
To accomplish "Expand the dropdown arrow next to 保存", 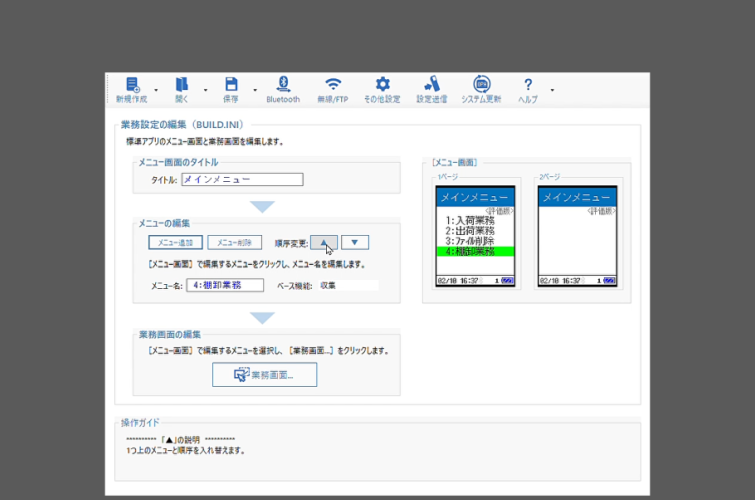I will tap(255, 90).
